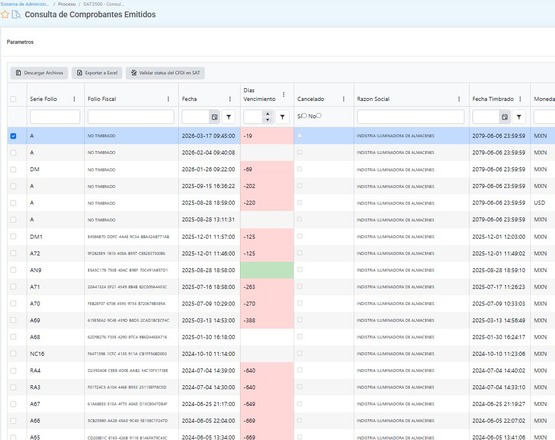The height and width of the screenshot is (440, 555).
Task: Go to the Proceso breadcrumb
Action: click(67, 4)
